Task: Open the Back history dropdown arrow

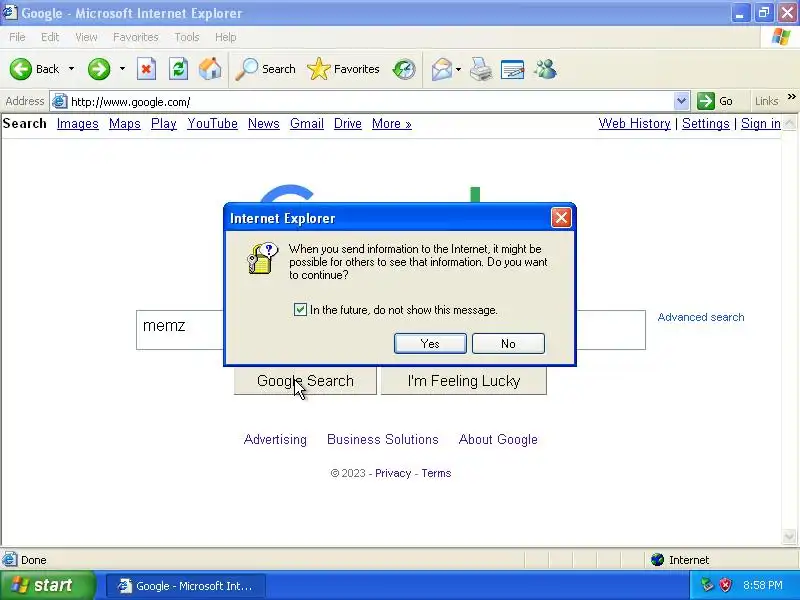Action: [x=71, y=69]
